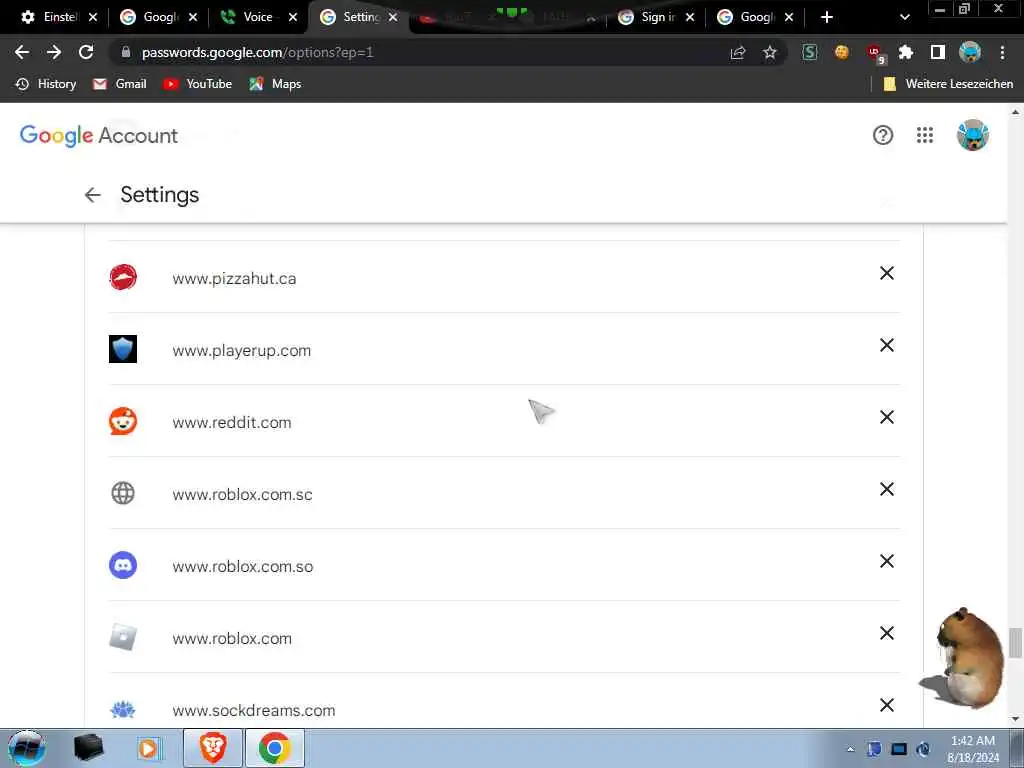
Task: Select the www.roblox.com.sc text
Action: click(x=242, y=494)
